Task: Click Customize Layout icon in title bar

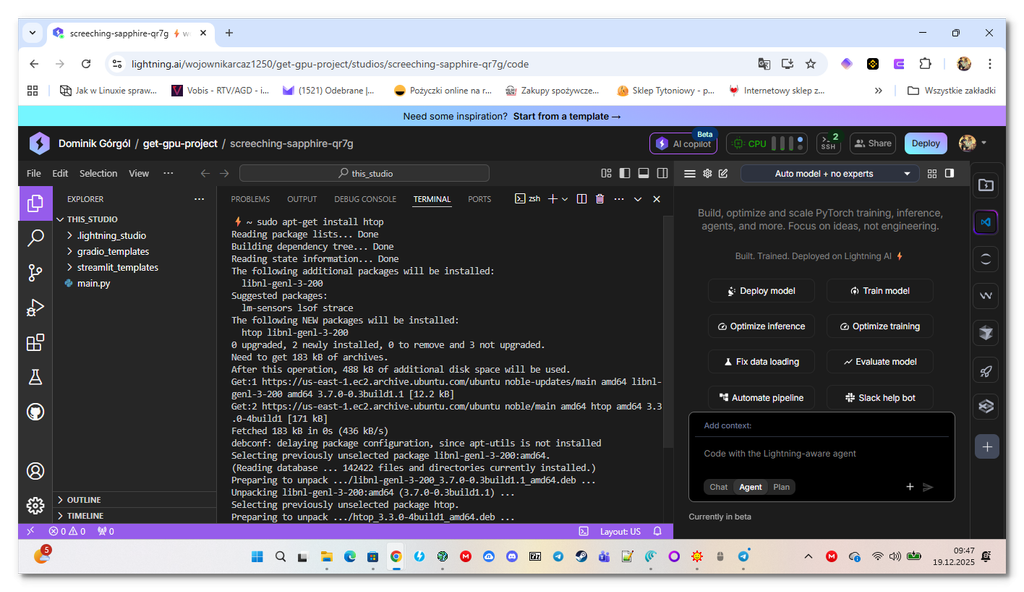Action: pos(606,173)
